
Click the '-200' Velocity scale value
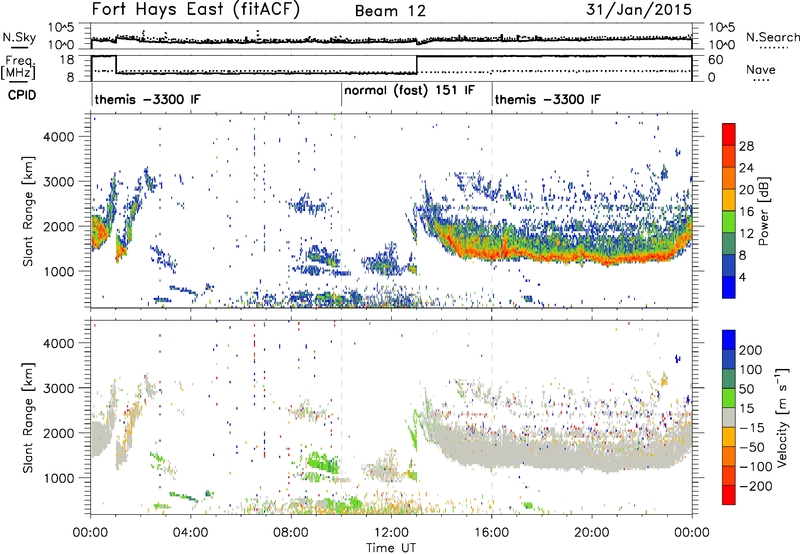755,486
